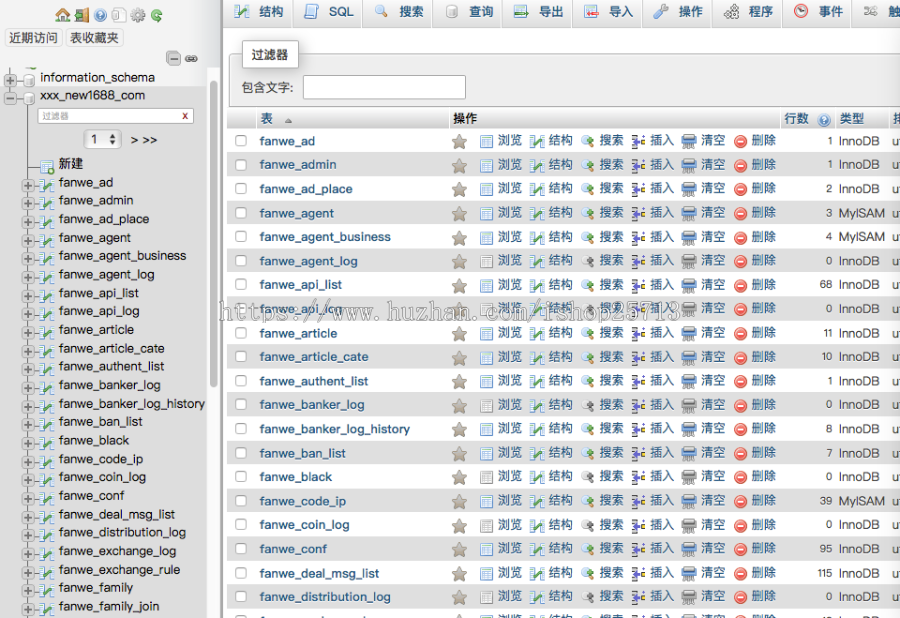Screen dimensions: 900x618
Task: Star the fanwe_ad table as favorite
Action: (x=459, y=141)
